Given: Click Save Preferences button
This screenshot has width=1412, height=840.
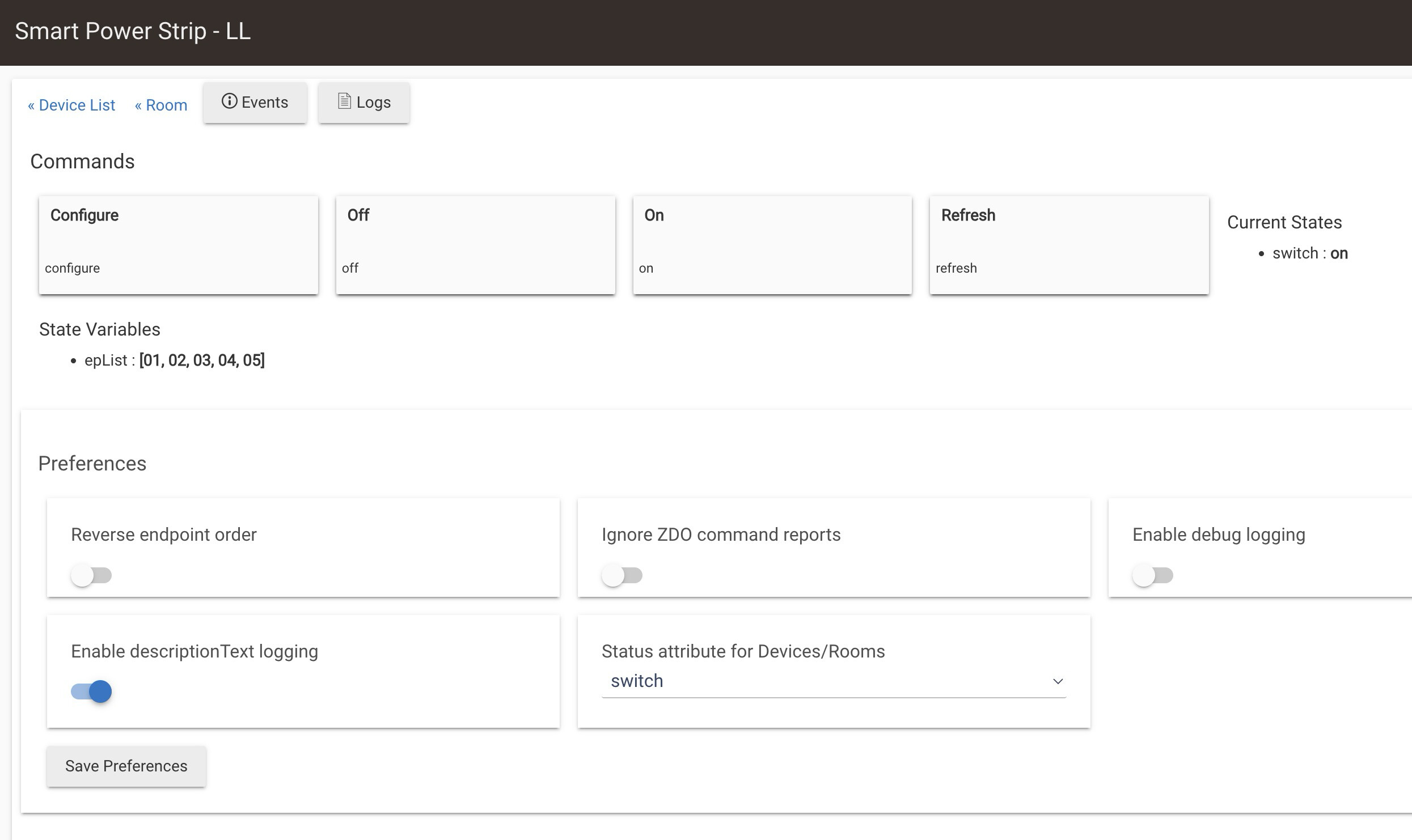Looking at the screenshot, I should pyautogui.click(x=126, y=766).
